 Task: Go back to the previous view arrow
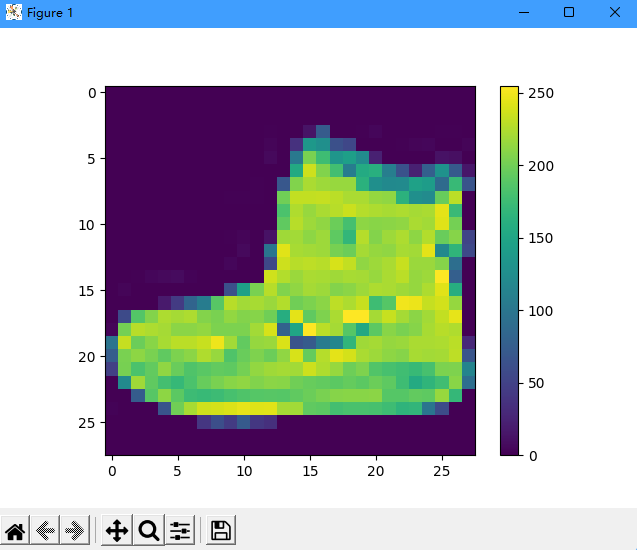click(45, 530)
